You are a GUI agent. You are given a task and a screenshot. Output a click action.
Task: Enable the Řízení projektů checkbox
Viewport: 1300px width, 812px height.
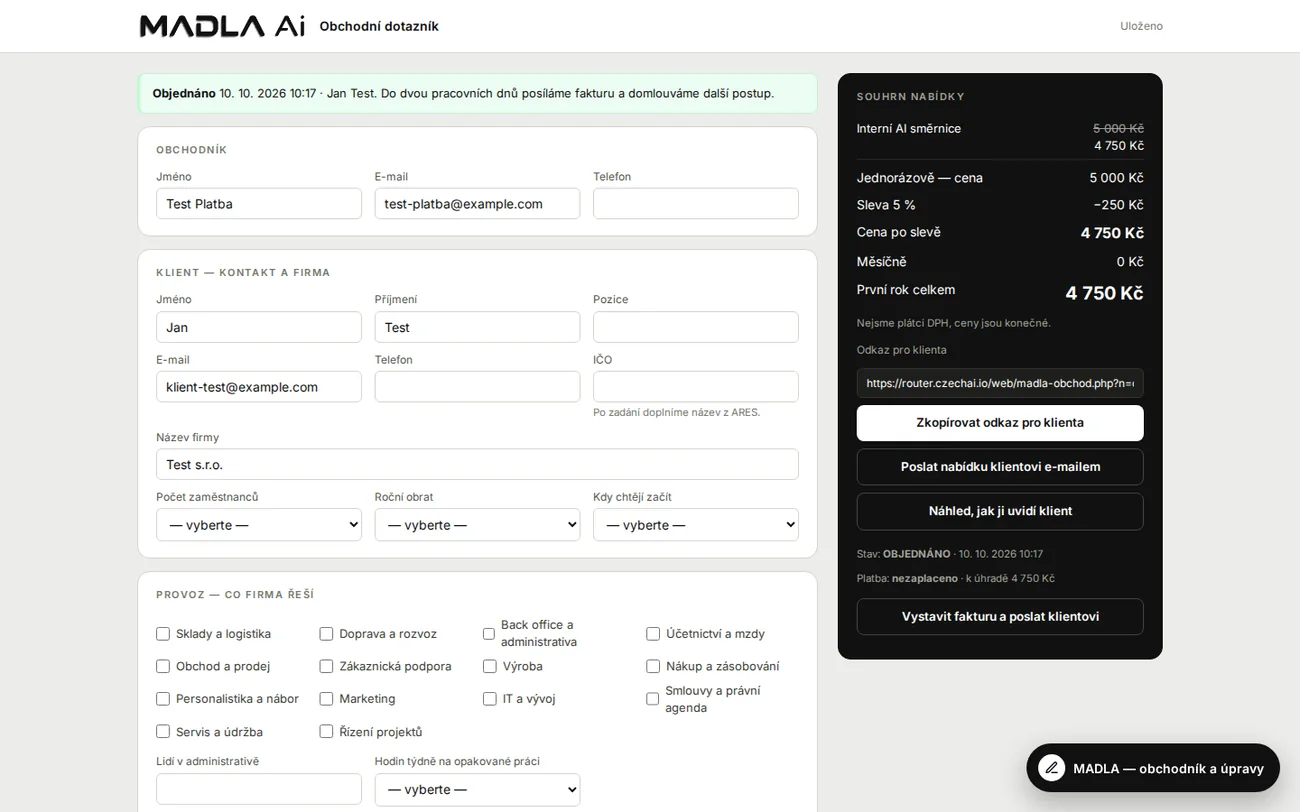(x=326, y=732)
